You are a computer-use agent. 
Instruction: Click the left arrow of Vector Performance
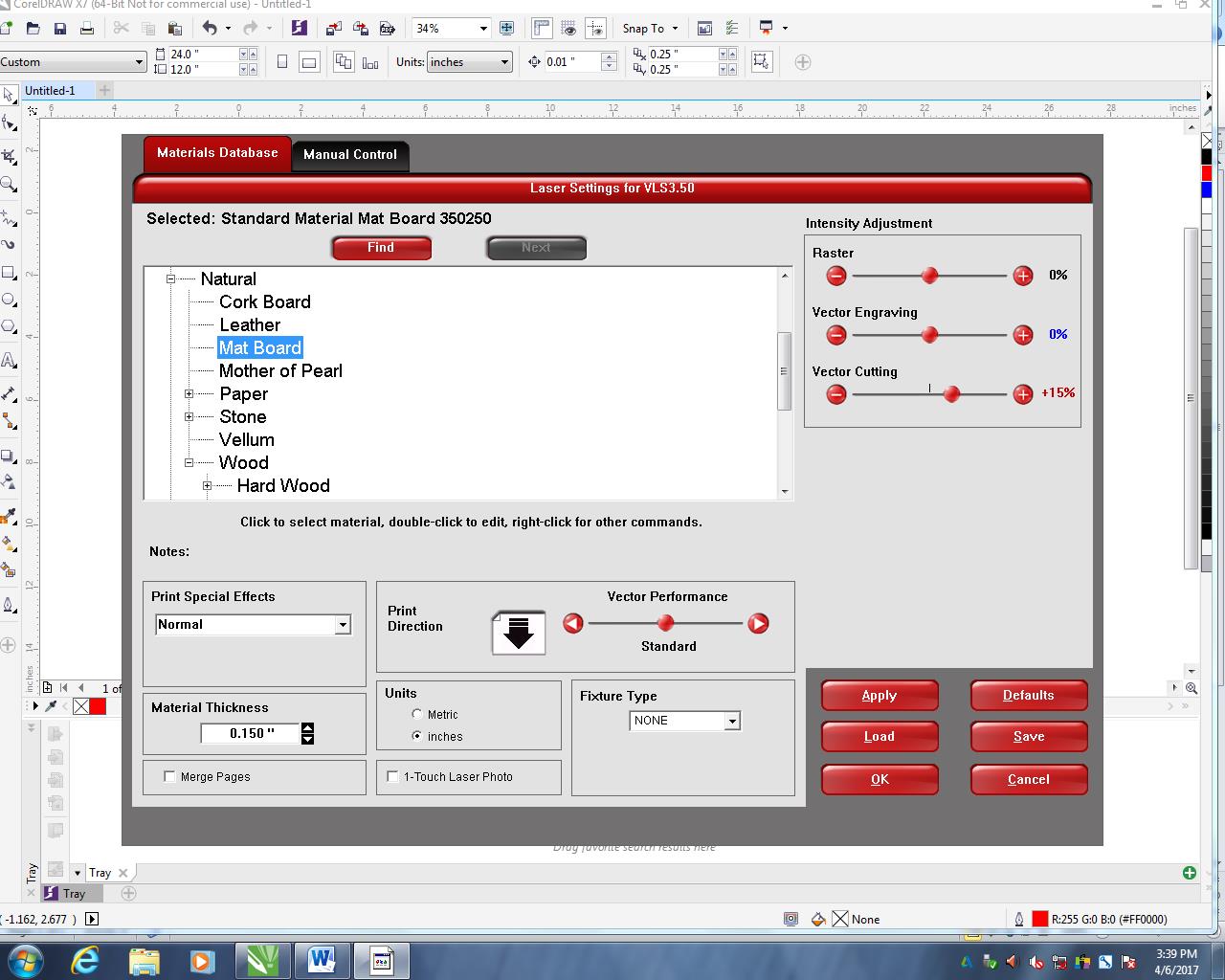[x=573, y=624]
